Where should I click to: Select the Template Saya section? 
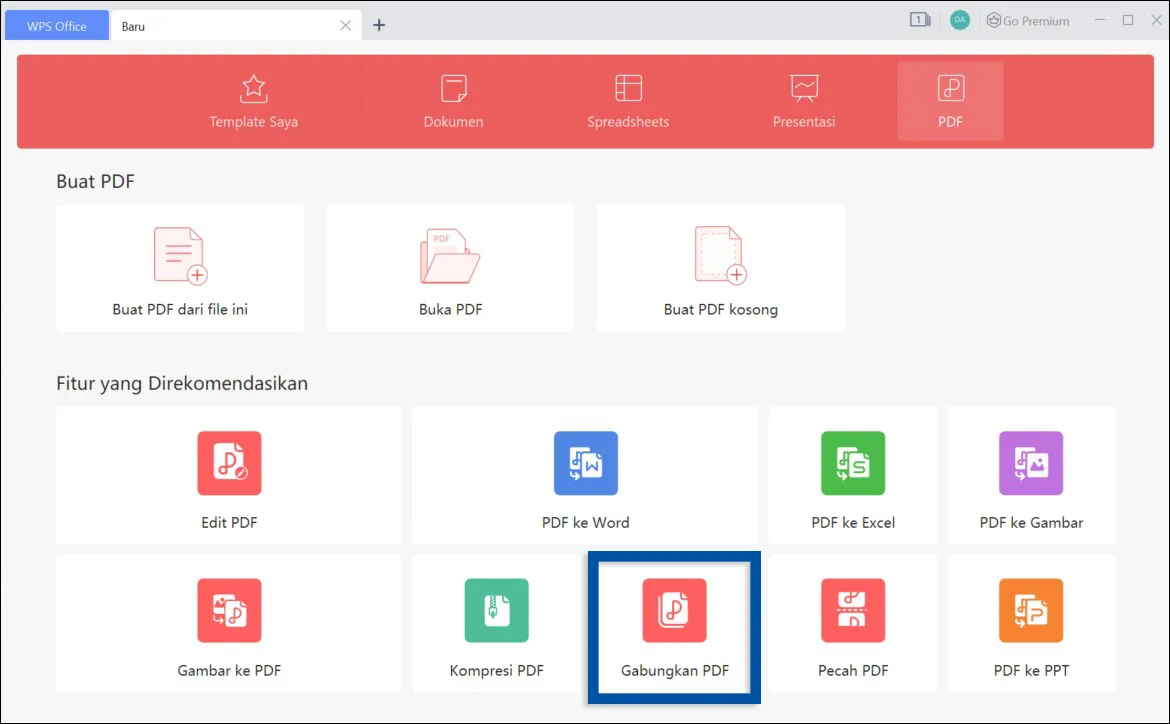click(x=253, y=100)
